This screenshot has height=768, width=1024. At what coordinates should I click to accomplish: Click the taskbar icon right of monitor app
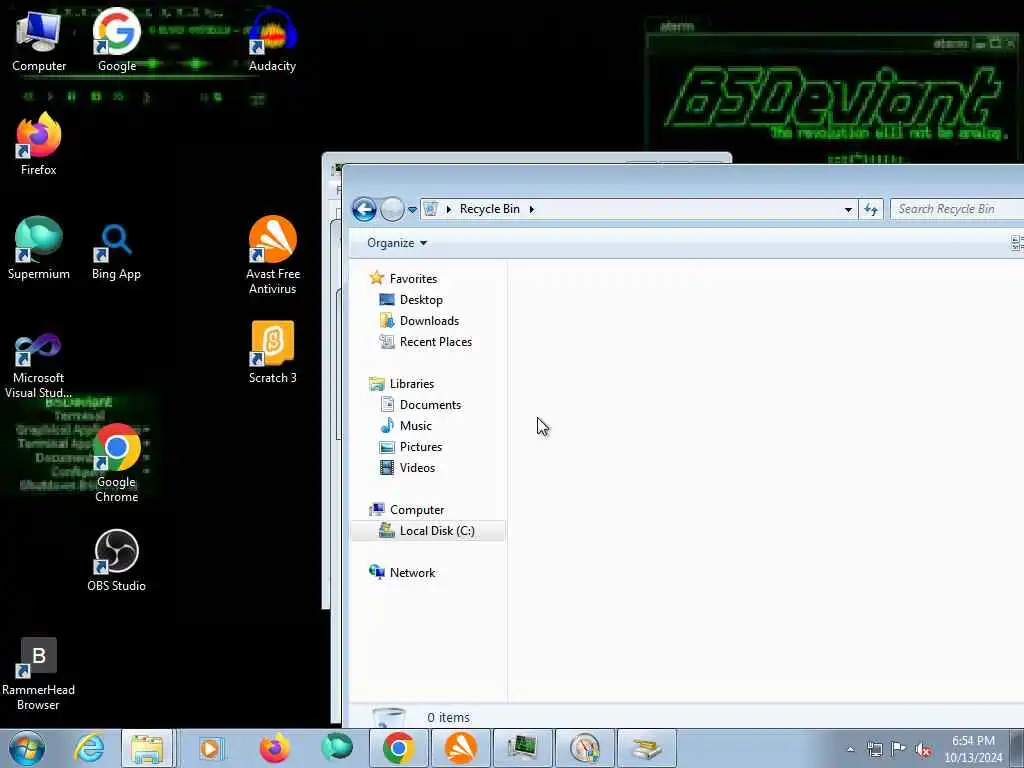pyautogui.click(x=584, y=748)
